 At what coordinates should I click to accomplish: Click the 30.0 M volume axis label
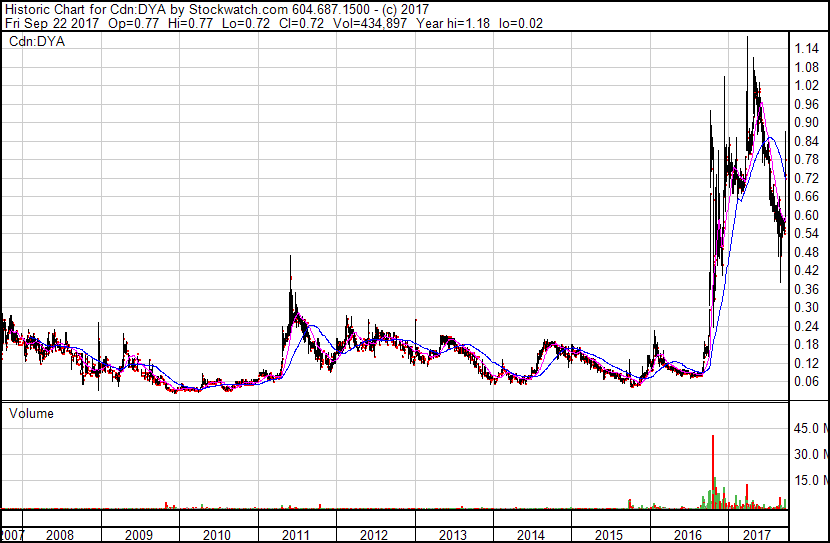(x=811, y=454)
